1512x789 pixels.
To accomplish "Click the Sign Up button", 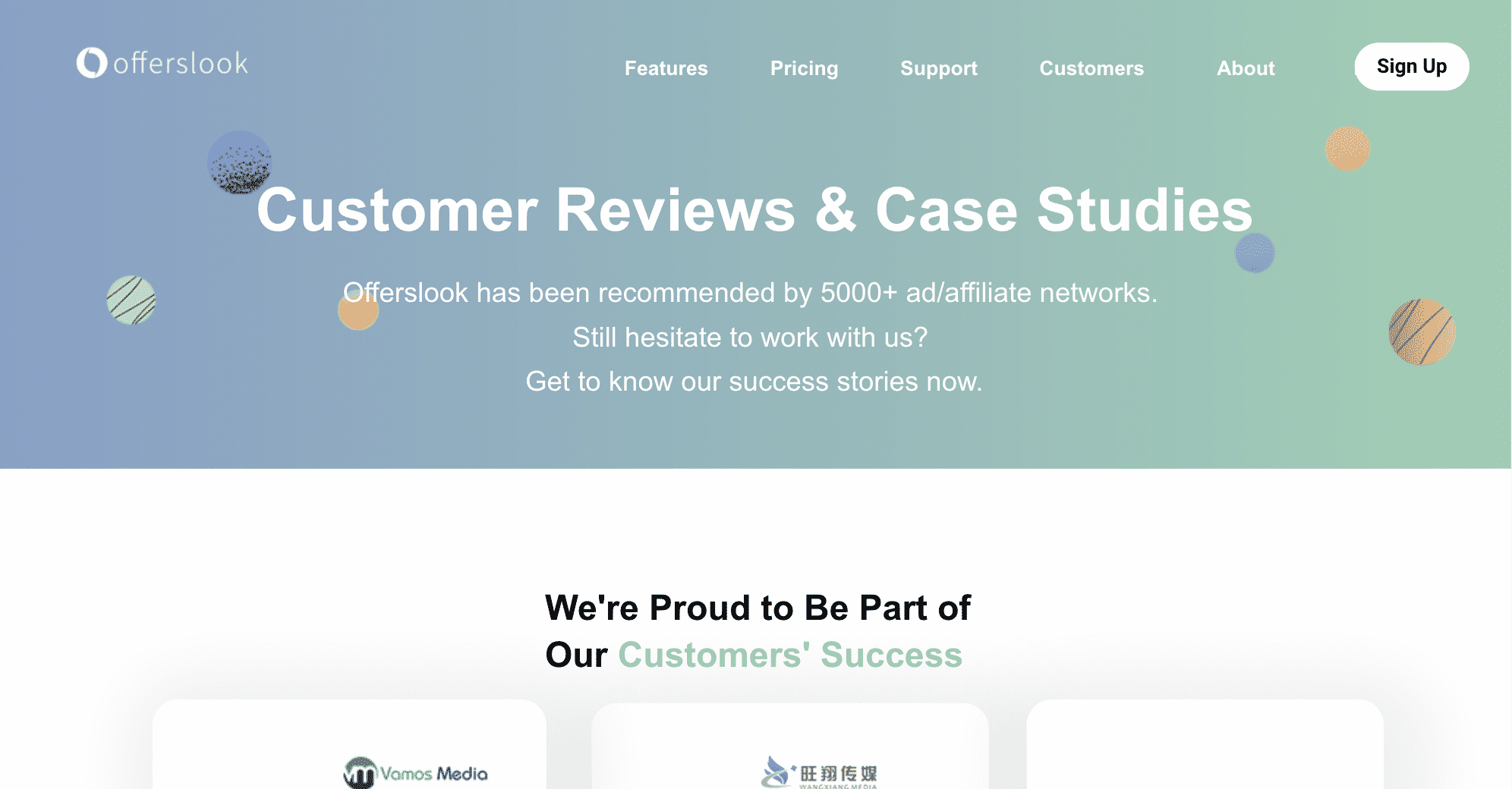I will click(x=1411, y=67).
